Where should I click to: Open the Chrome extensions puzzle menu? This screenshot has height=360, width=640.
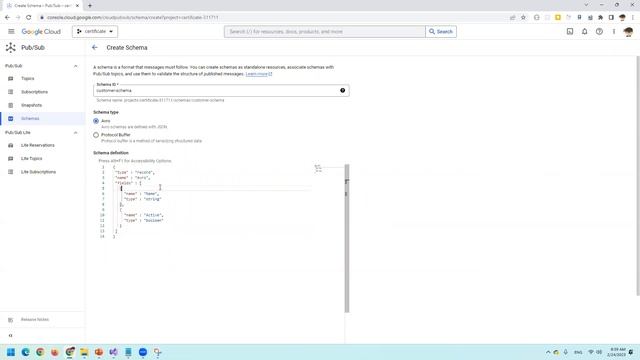point(600,18)
